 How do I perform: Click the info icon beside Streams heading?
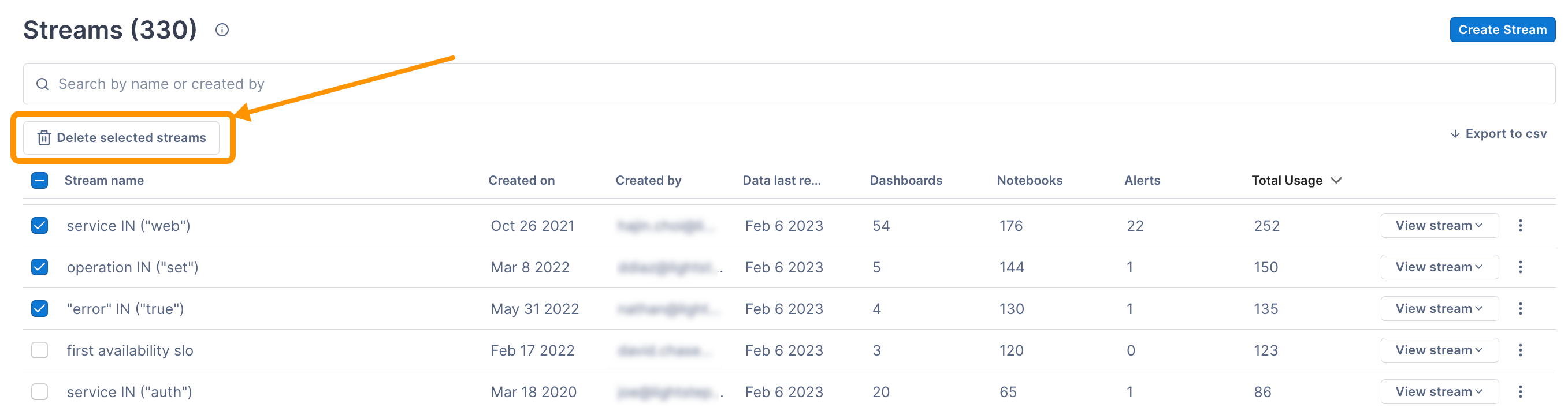click(222, 29)
